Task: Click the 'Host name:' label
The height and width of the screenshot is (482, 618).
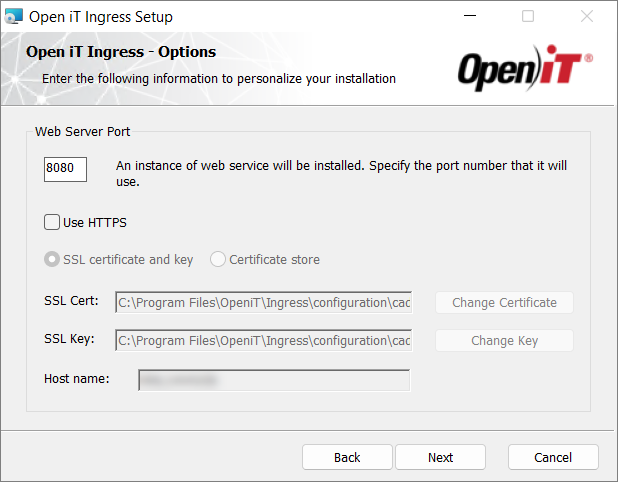Action: pos(77,379)
